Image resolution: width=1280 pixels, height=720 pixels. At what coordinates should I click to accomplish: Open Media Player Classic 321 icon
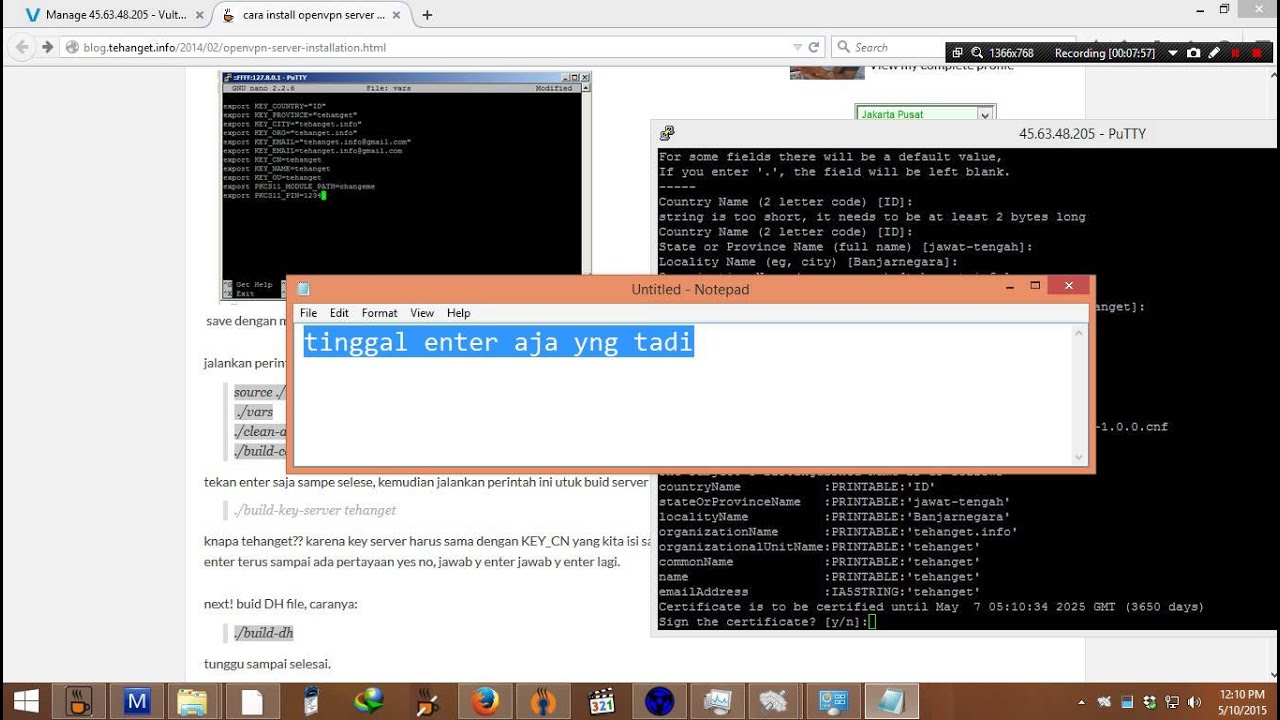[x=601, y=701]
